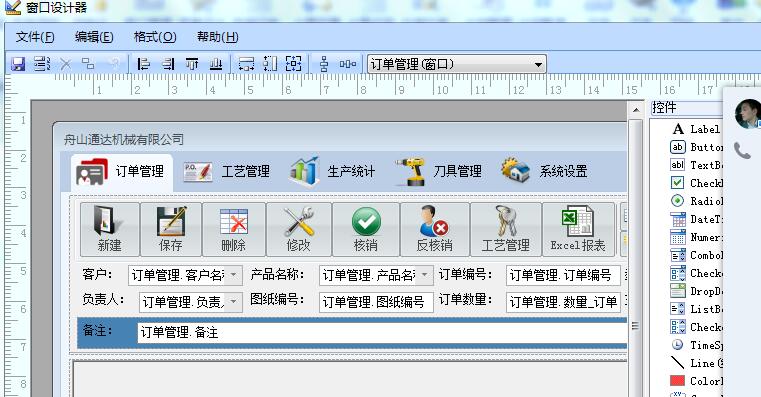Image resolution: width=761 pixels, height=397 pixels.
Task: Switch to the 工艺管理 tab
Action: click(x=226, y=171)
